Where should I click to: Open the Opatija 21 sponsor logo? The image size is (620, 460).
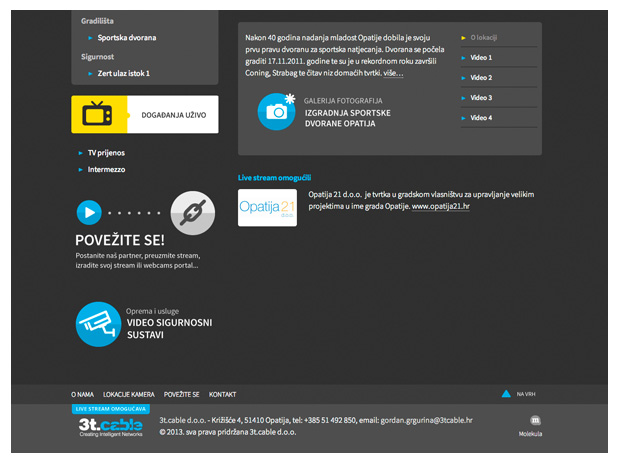(x=267, y=206)
